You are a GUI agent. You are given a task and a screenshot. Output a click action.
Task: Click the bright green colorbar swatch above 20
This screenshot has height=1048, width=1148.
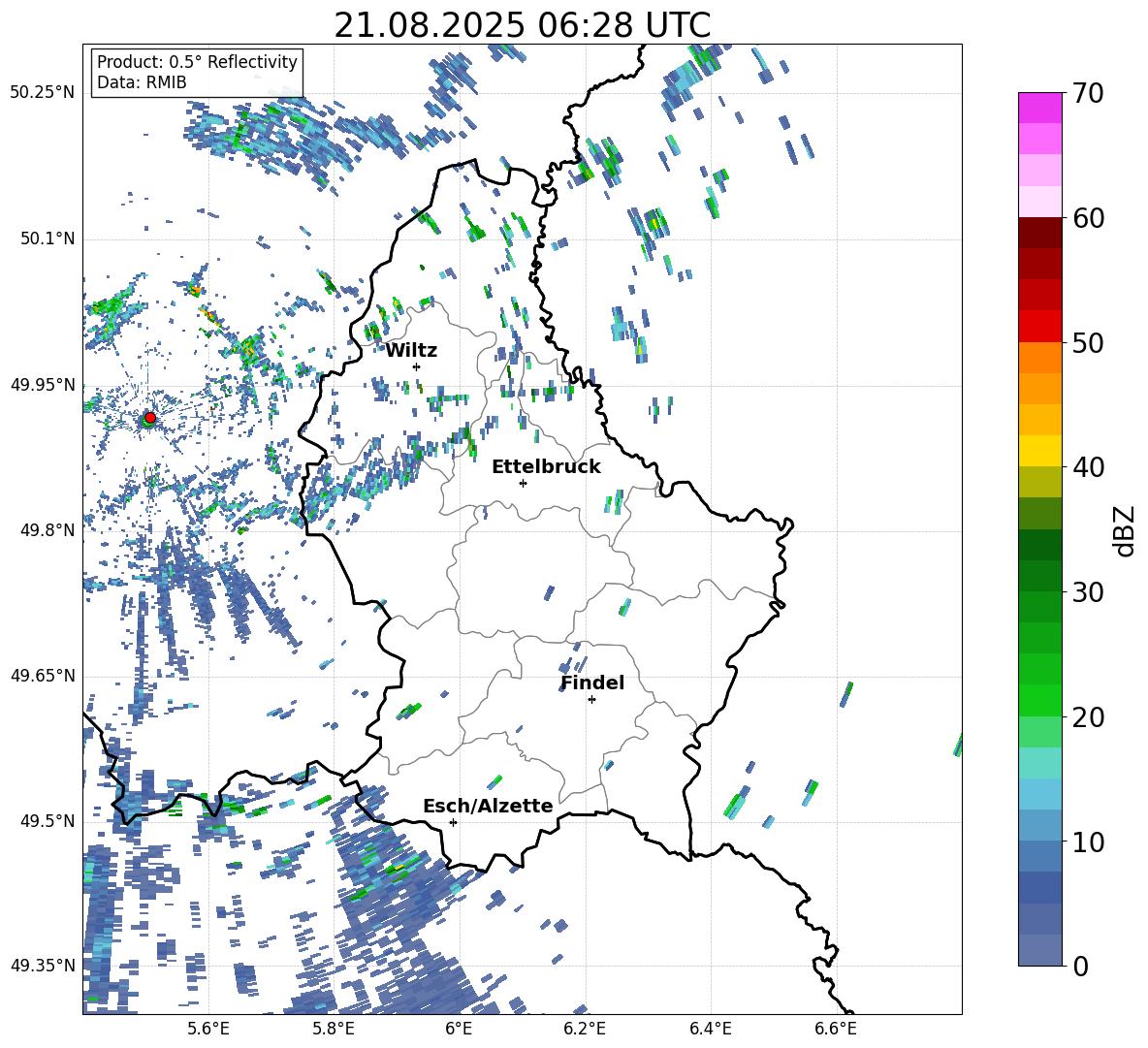[x=1039, y=700]
